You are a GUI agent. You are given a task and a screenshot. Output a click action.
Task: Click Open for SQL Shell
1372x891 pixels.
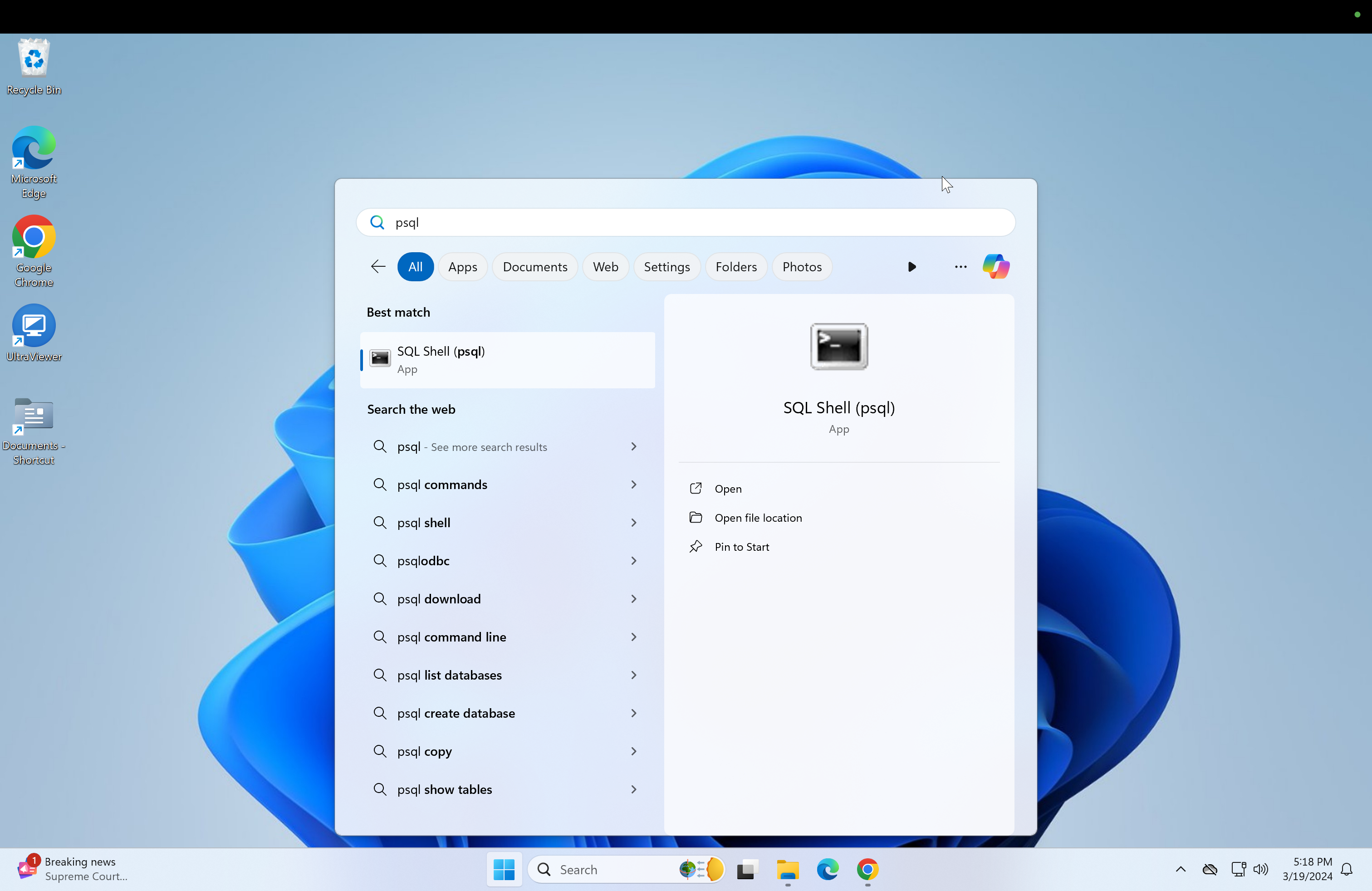click(x=727, y=489)
